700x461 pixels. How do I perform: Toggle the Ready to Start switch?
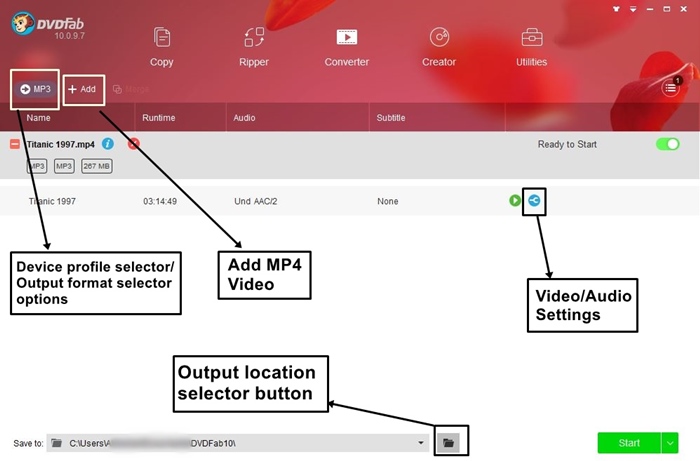coord(668,144)
